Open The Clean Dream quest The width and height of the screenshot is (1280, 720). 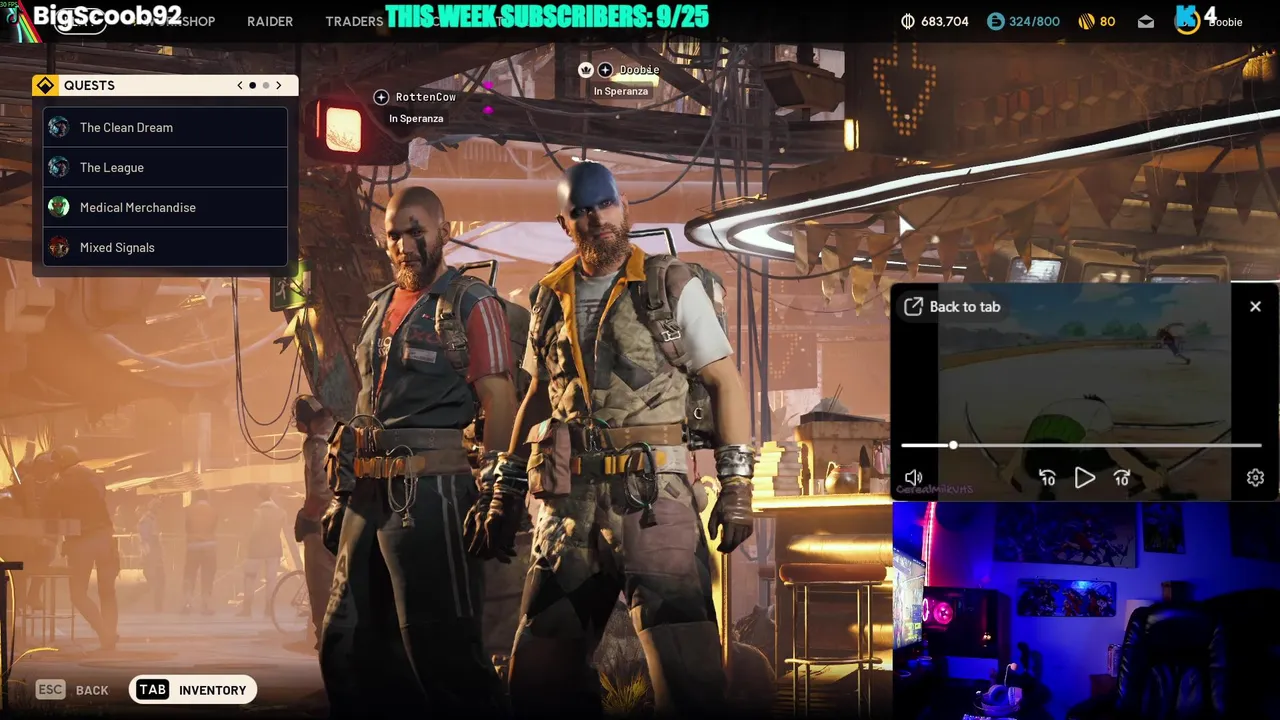[166, 127]
